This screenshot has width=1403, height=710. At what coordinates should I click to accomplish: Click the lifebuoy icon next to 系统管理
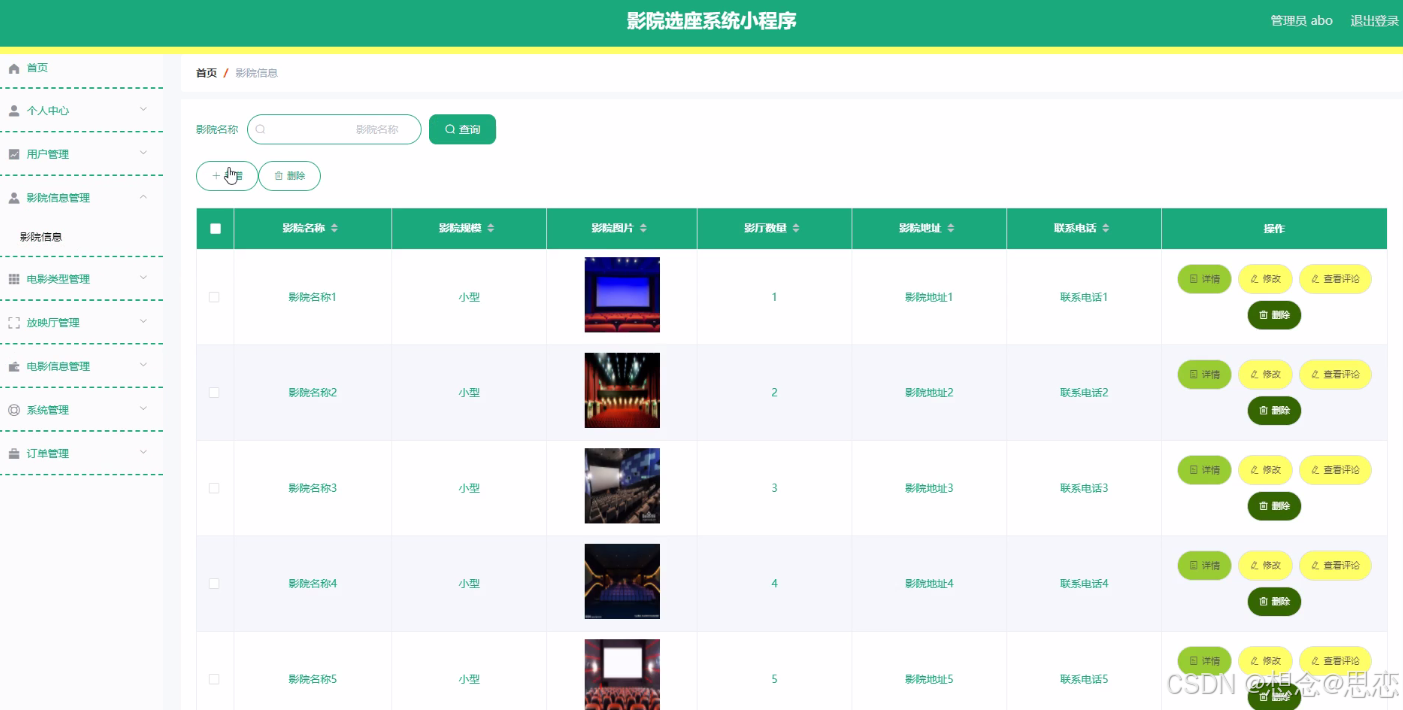14,410
